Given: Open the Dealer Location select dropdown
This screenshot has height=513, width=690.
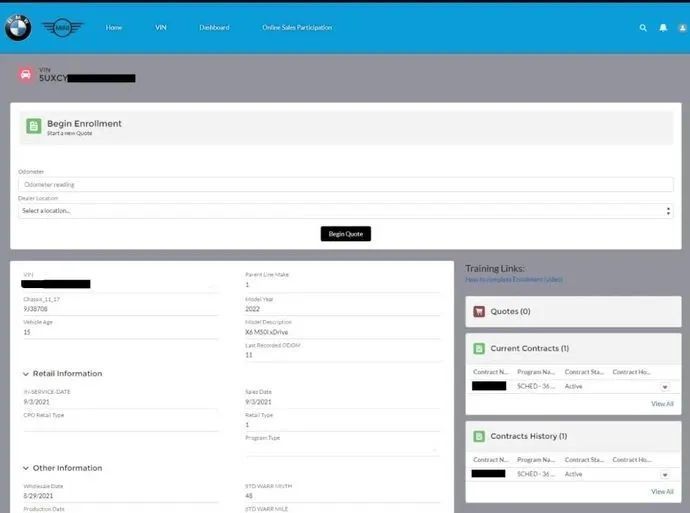Looking at the screenshot, I should pos(345,211).
